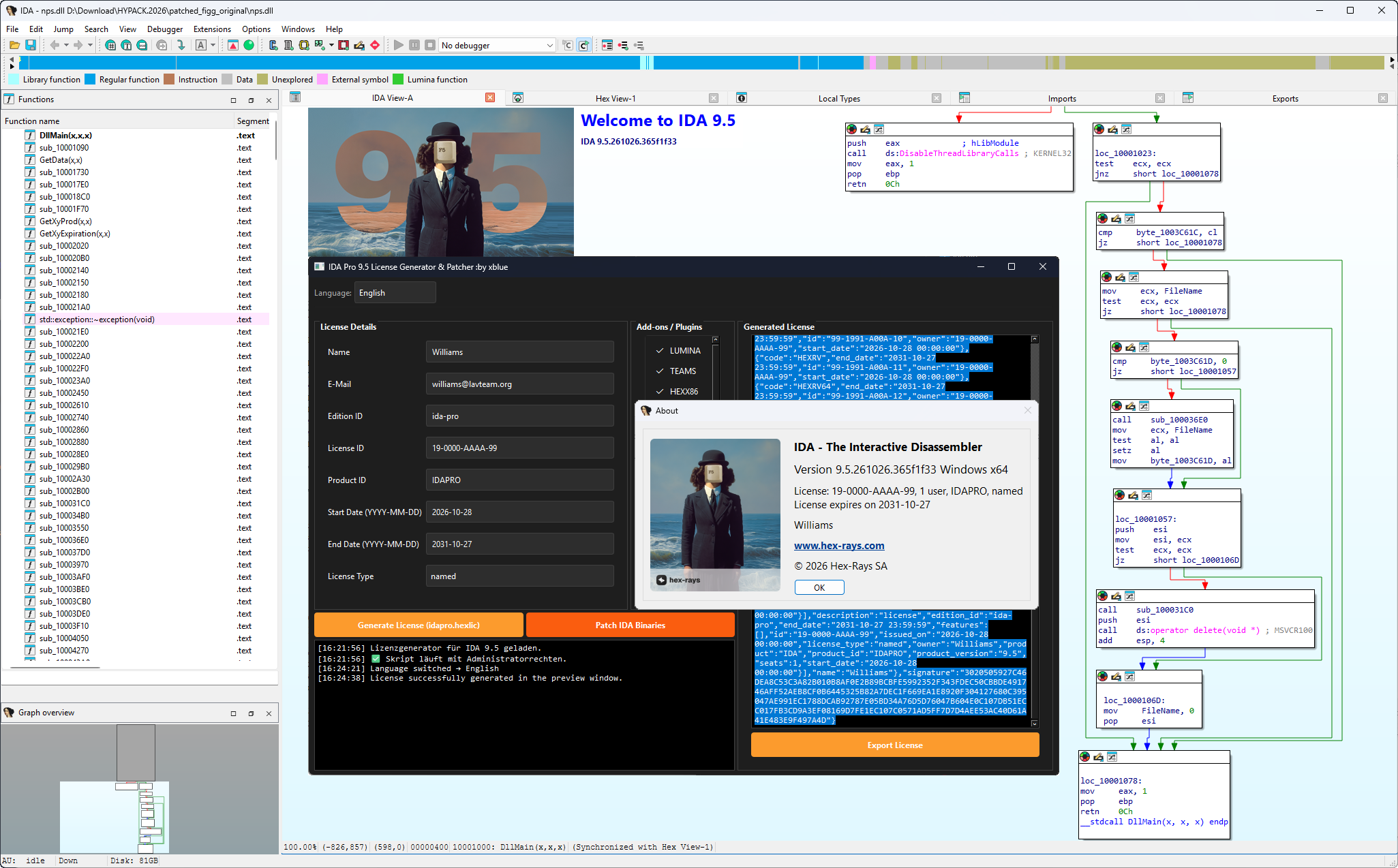Jump back with the left arrow icon
Viewport: 1398px width, 868px height.
54,45
